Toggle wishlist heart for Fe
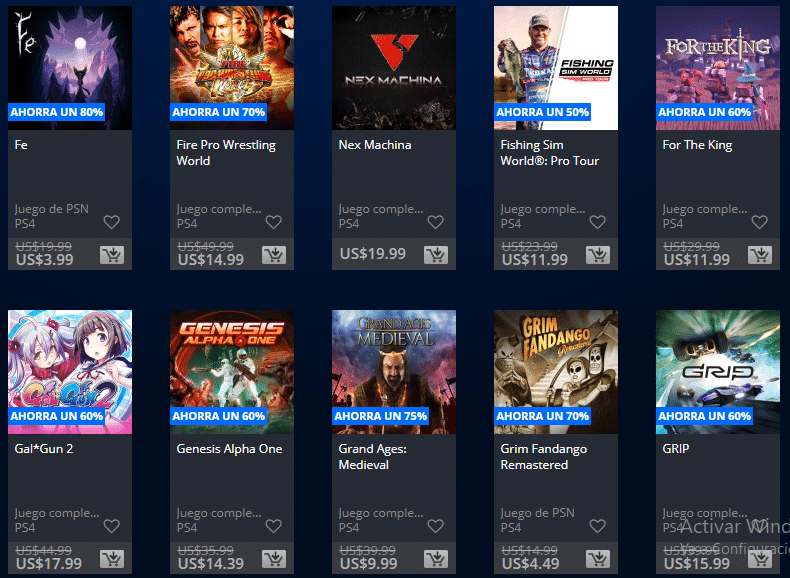 click(112, 222)
